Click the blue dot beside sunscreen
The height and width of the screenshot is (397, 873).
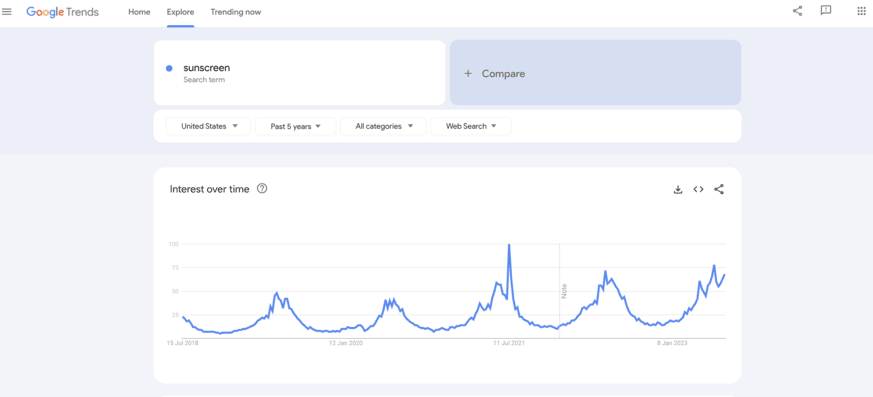pyautogui.click(x=169, y=68)
